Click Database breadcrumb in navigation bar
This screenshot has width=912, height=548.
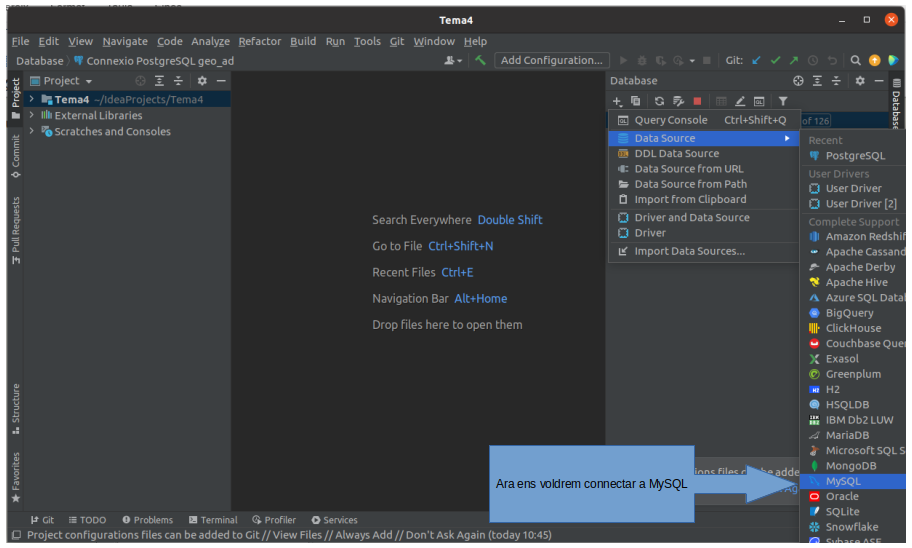tap(40, 61)
